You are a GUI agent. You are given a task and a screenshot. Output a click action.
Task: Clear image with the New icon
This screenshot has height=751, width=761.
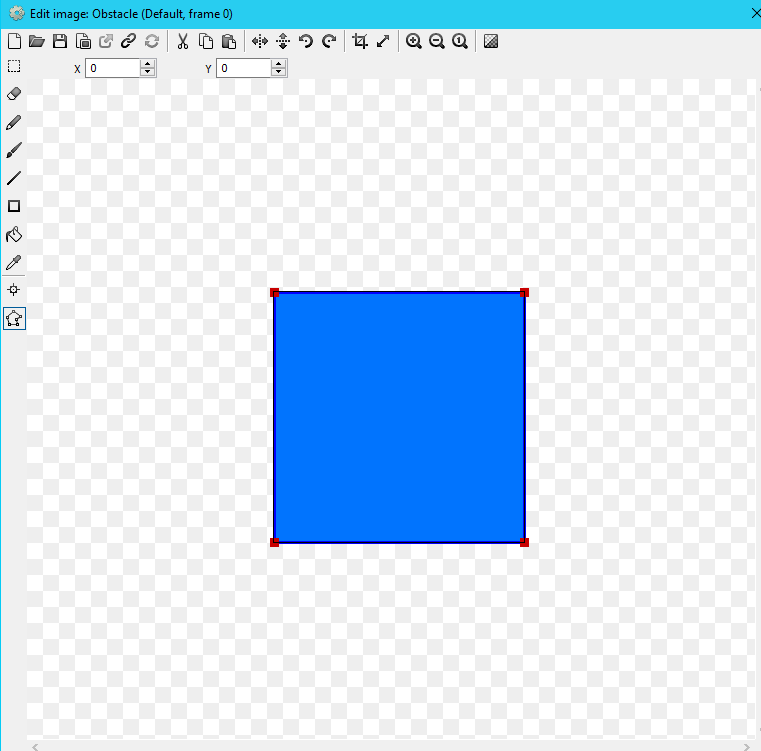15,41
